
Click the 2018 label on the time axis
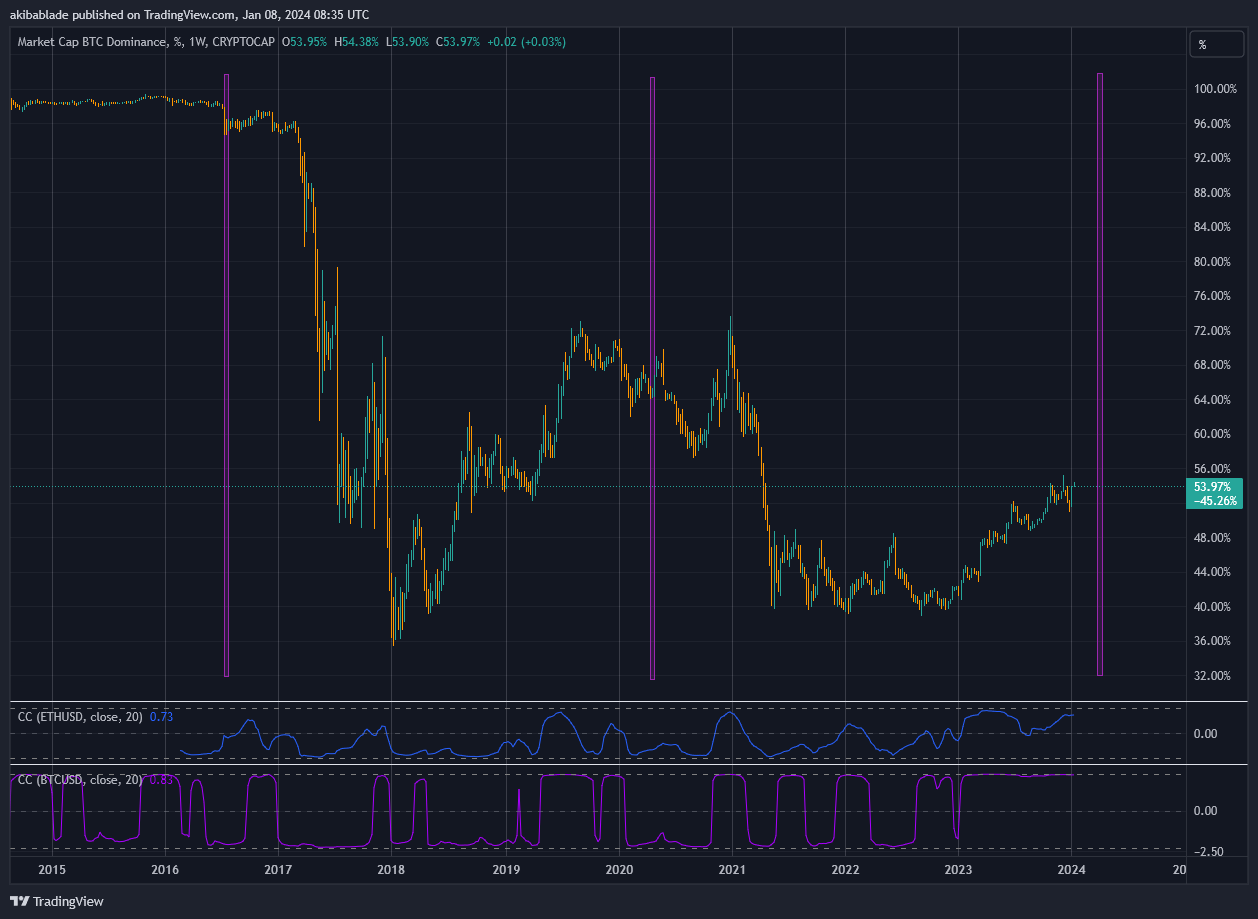point(391,868)
